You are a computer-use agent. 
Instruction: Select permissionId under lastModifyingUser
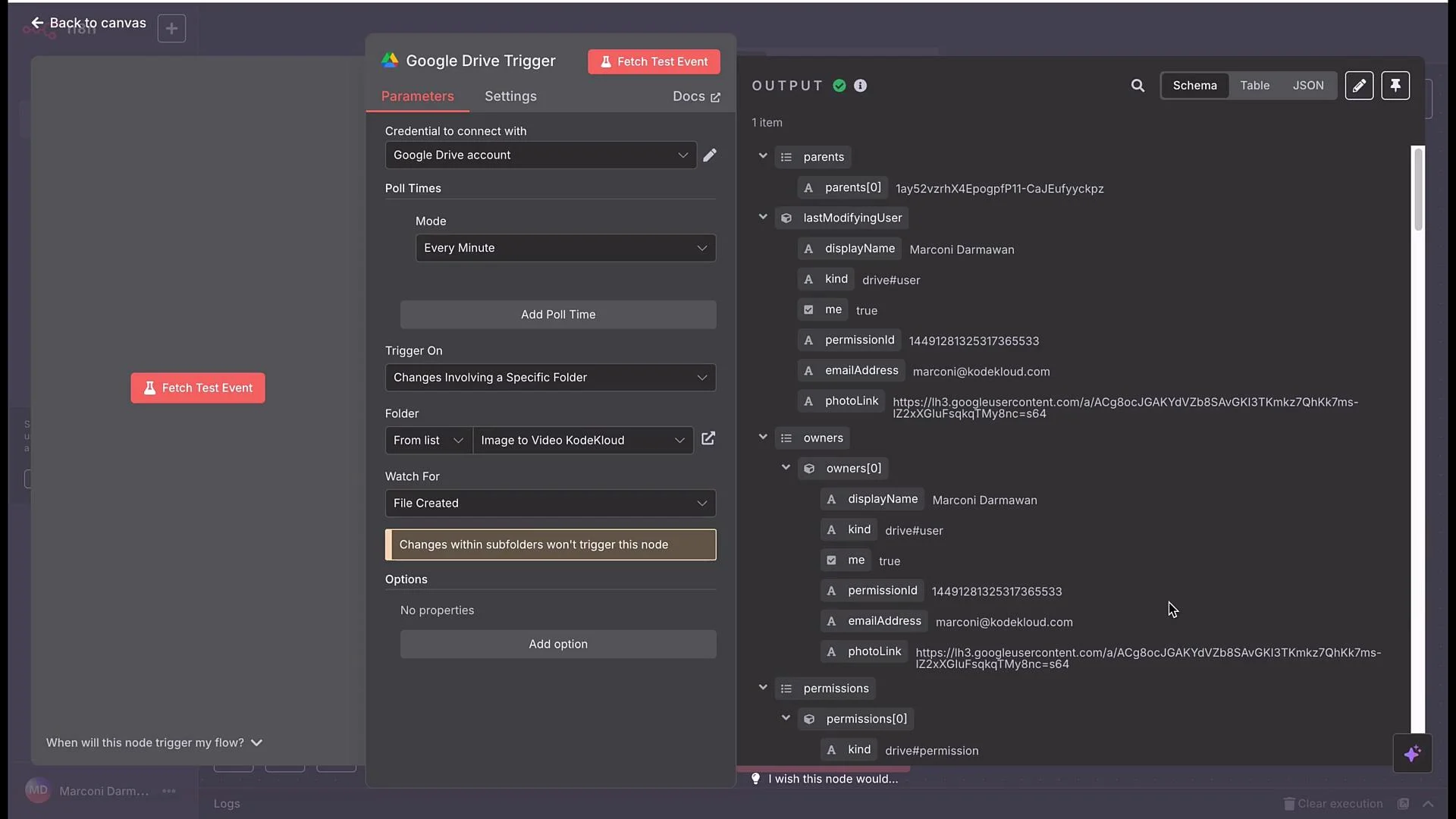[x=849, y=340]
